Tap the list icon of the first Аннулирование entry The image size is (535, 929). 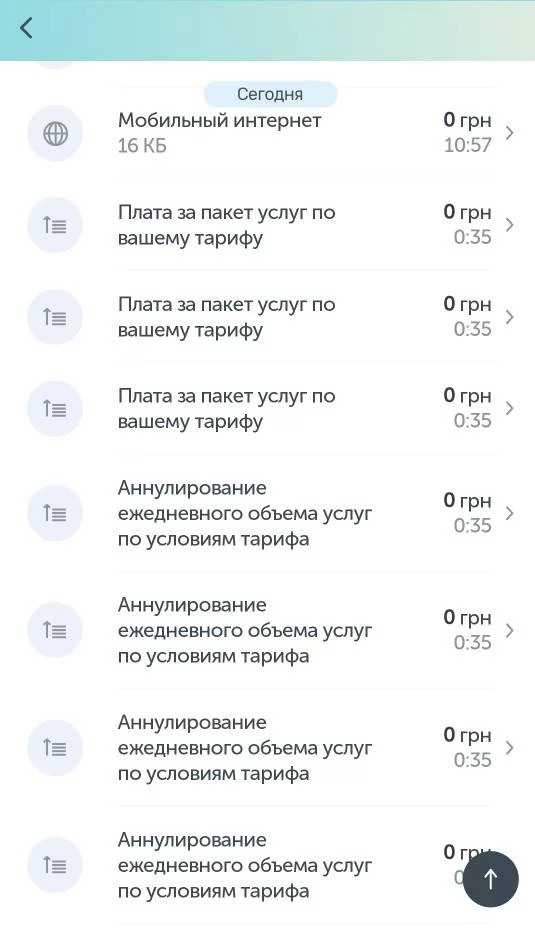click(x=55, y=513)
